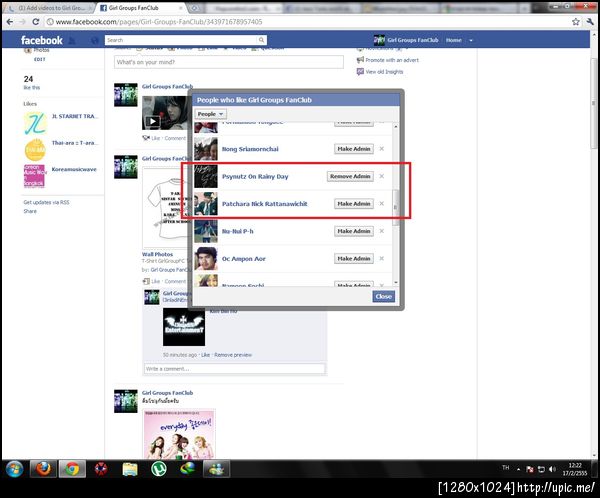Image resolution: width=600 pixels, height=498 pixels.
Task: Open Windows Live Messenger taskbar icon
Action: pyautogui.click(x=216, y=469)
